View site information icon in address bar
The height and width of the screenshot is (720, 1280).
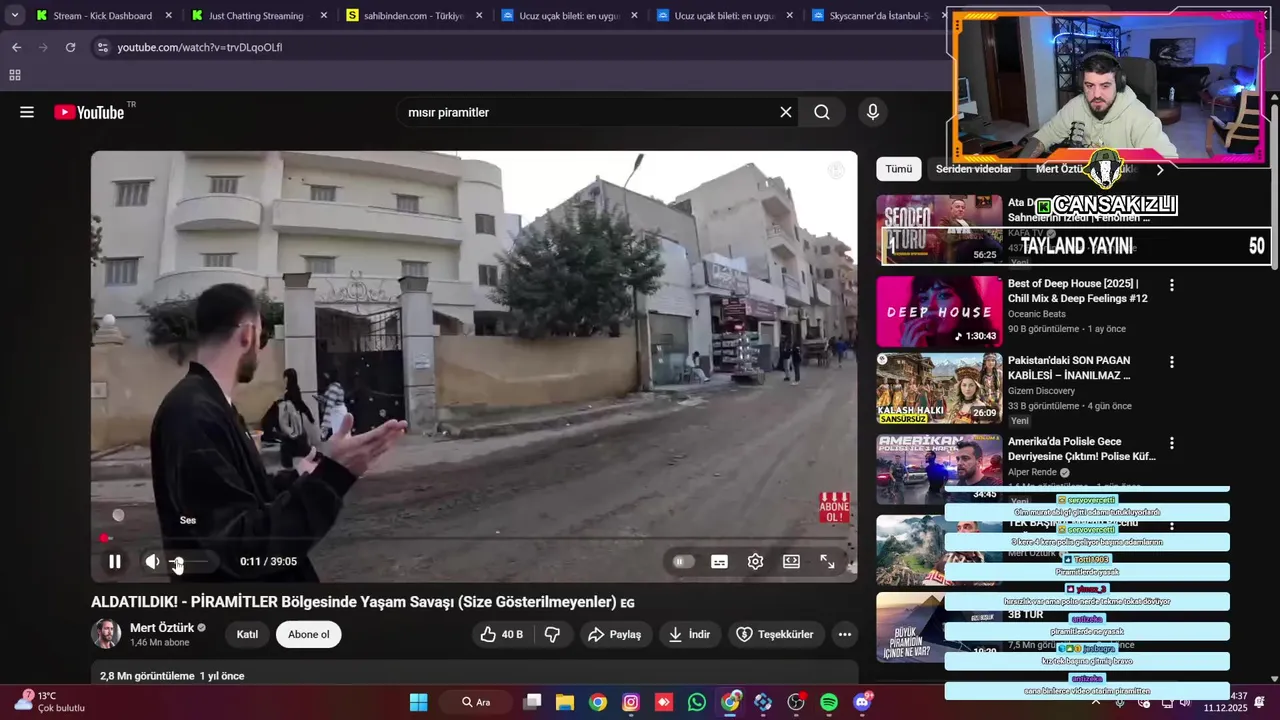click(x=102, y=47)
